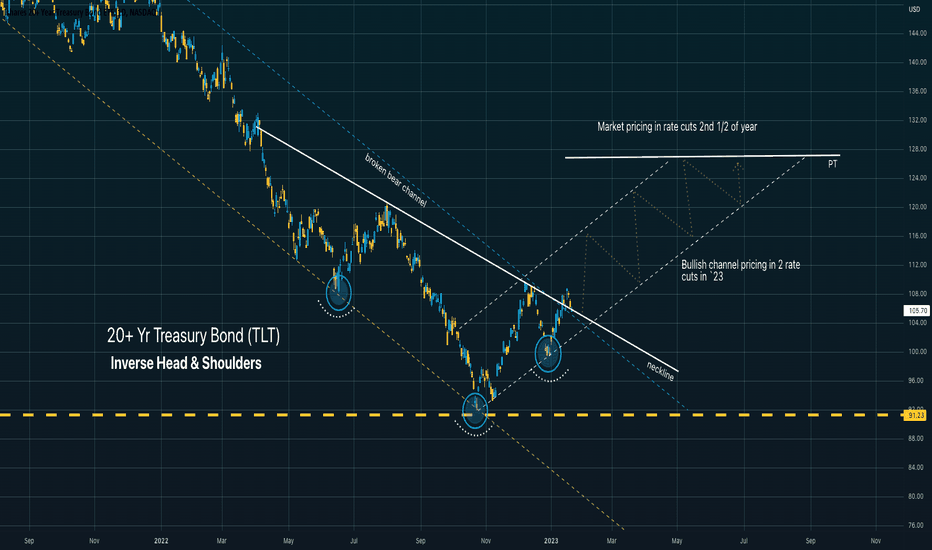Viewport: 932px width, 550px height.
Task: Click the 140.00 price axis label
Action: 917,62
